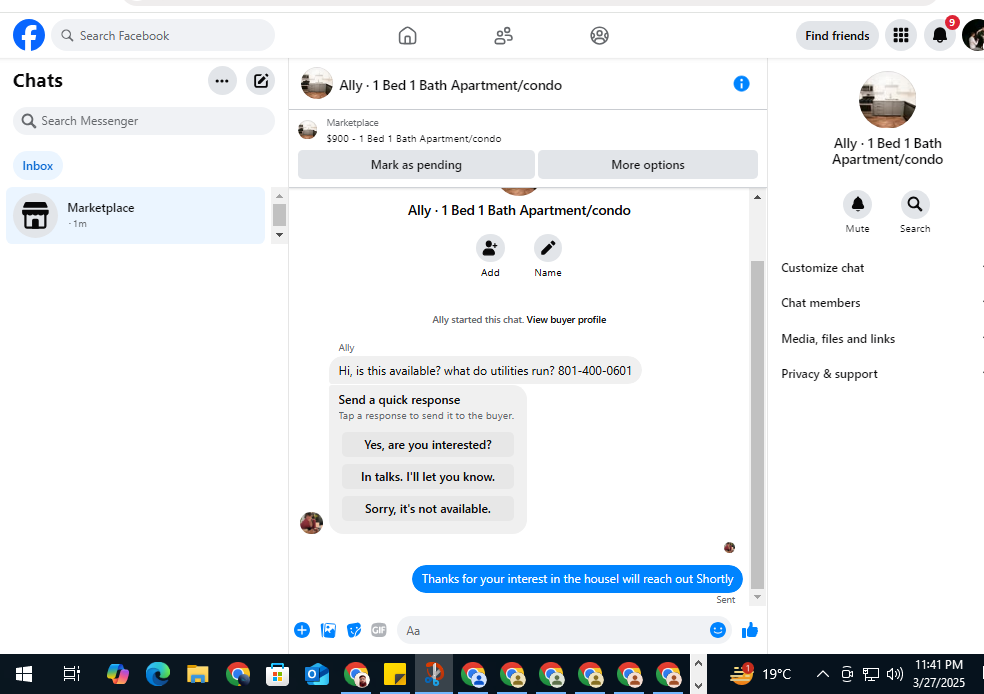Open the Groups icon in top navigation

point(599,36)
